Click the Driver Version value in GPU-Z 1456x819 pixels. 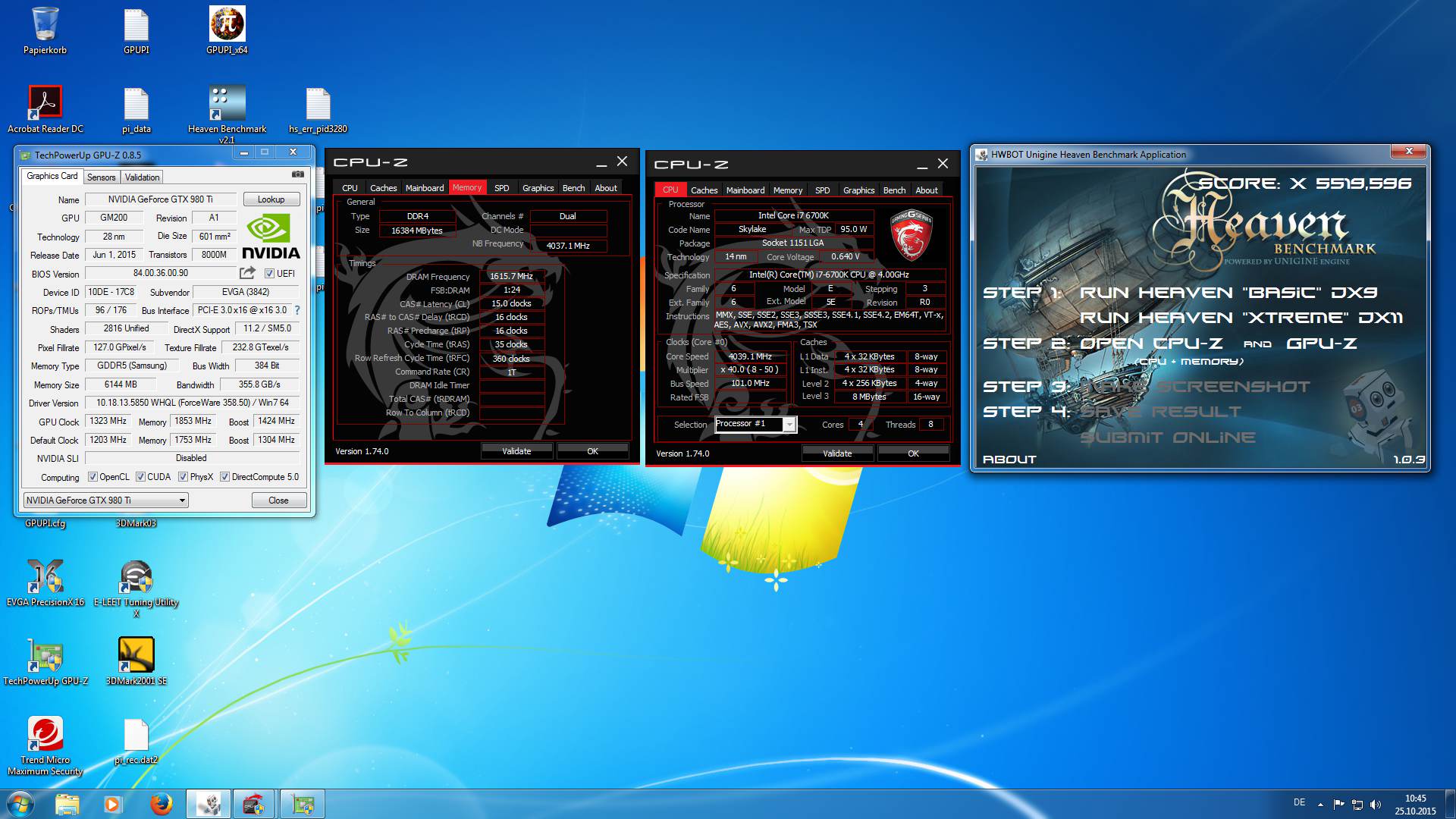192,403
